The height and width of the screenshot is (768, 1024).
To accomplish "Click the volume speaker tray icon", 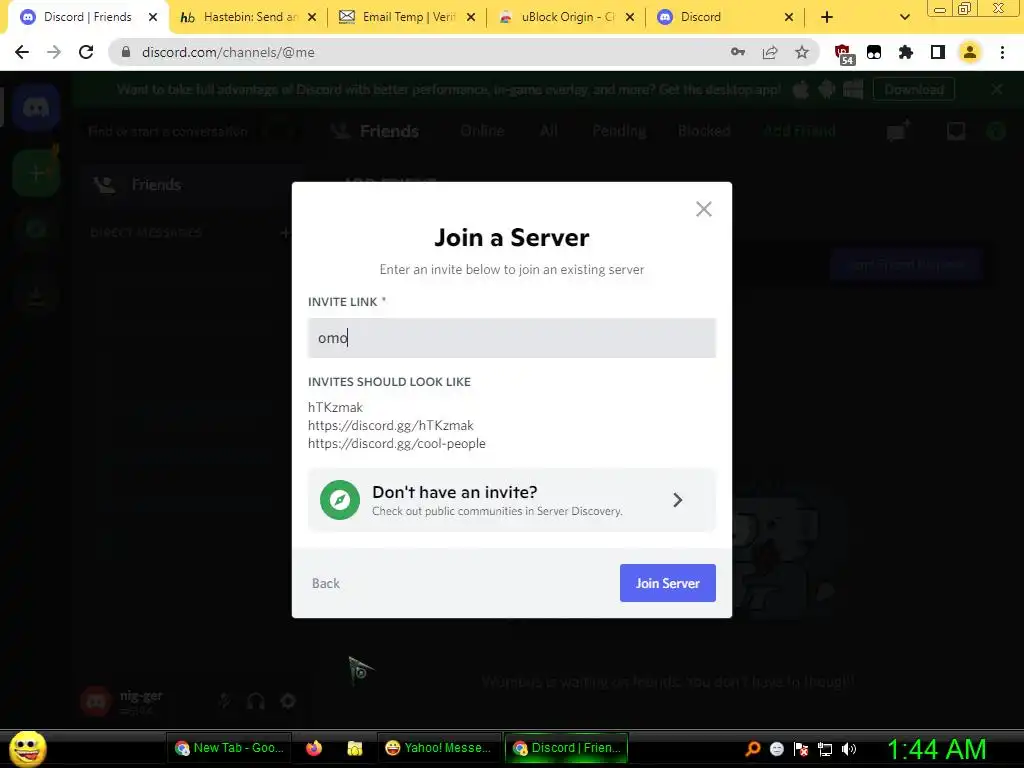I will click(849, 748).
